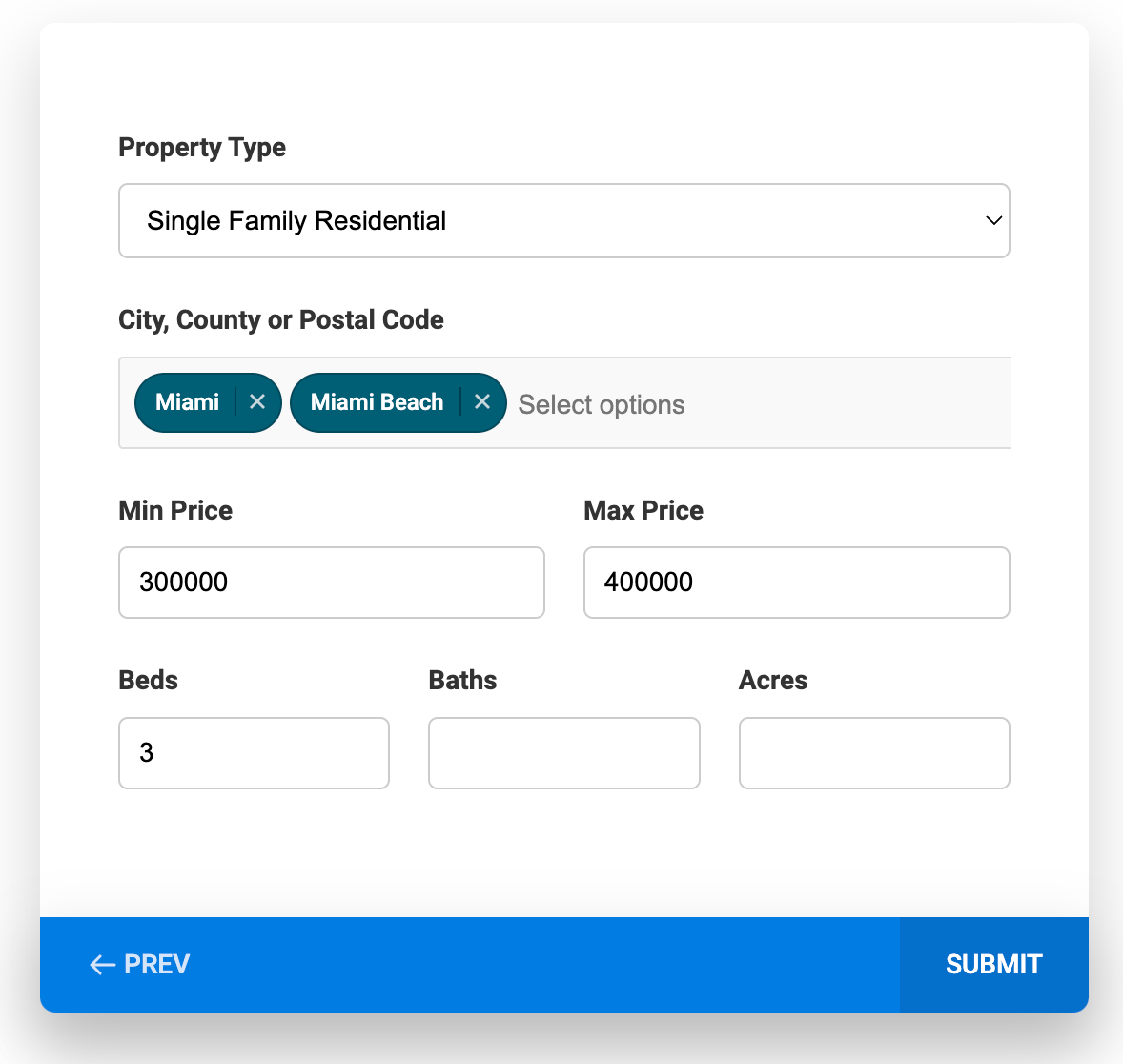Remove the Miami Beach tag
This screenshot has height=1064, width=1123.
pos(482,402)
